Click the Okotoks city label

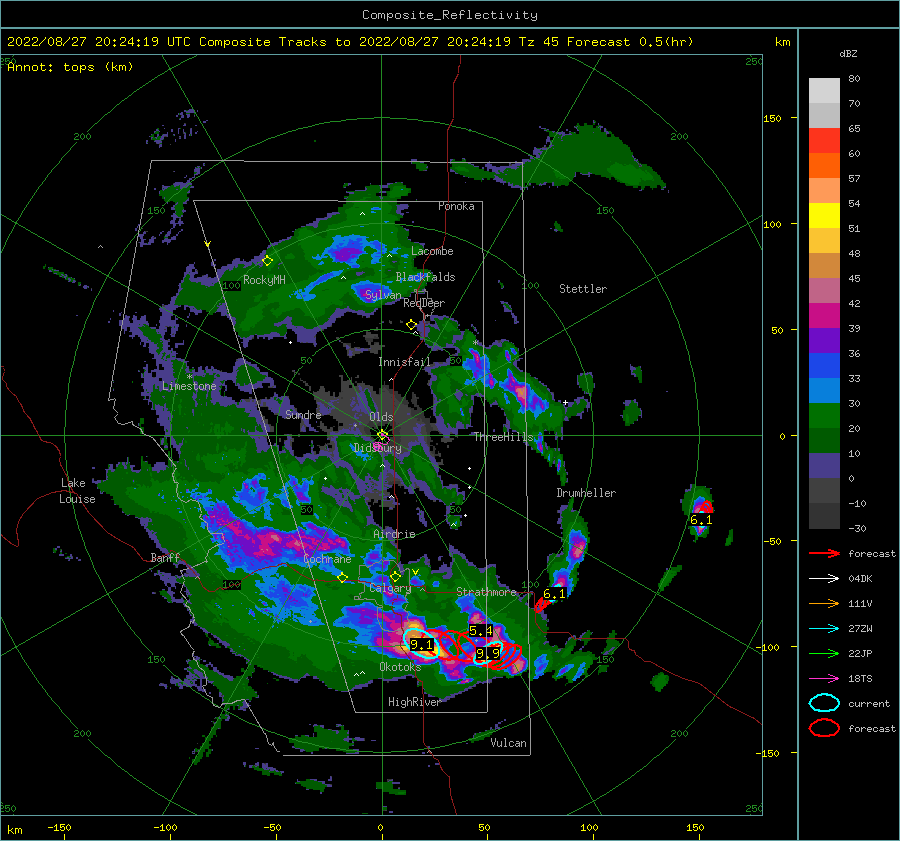click(x=400, y=667)
